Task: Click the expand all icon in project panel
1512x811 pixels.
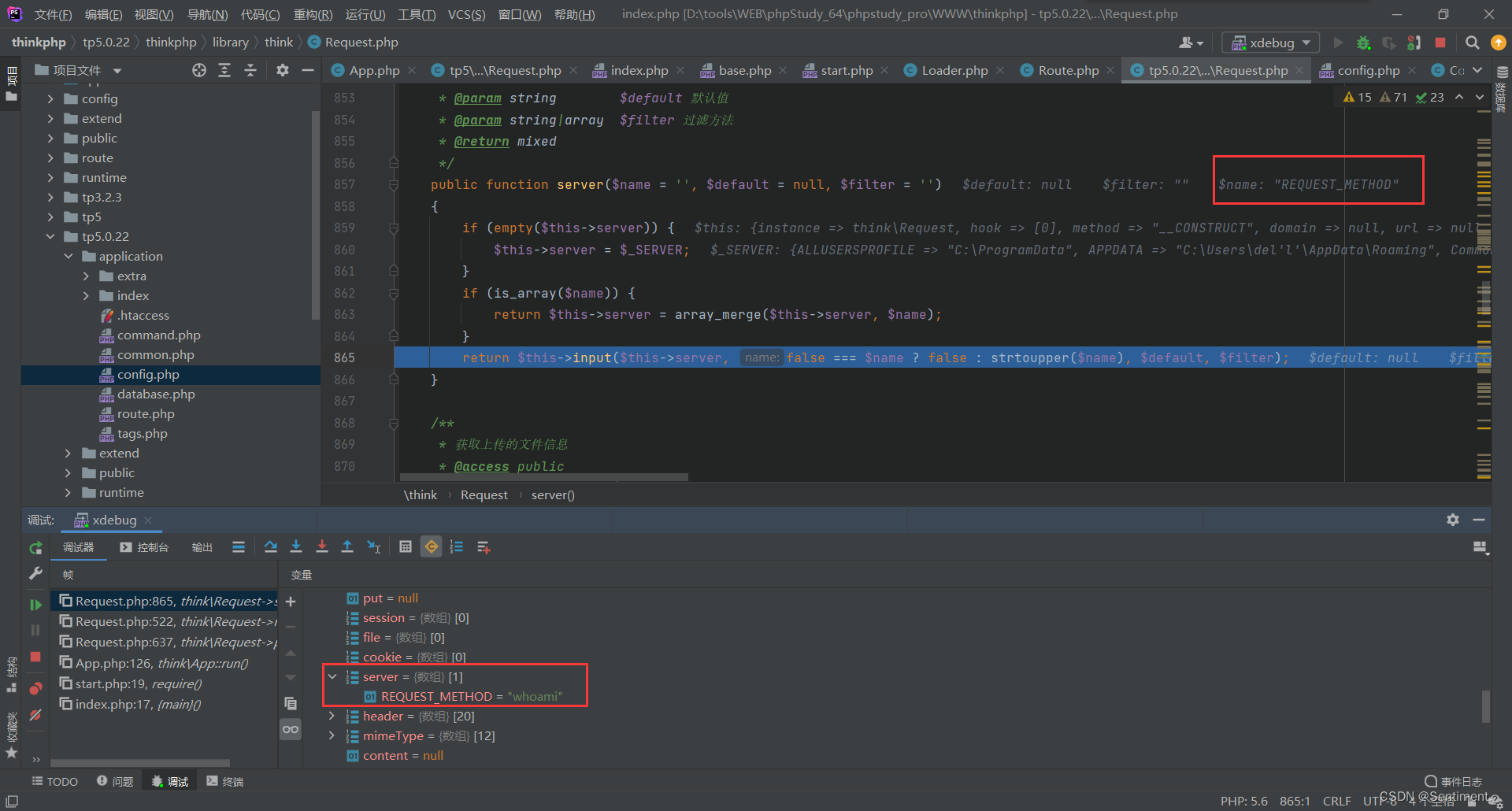Action: 224,70
